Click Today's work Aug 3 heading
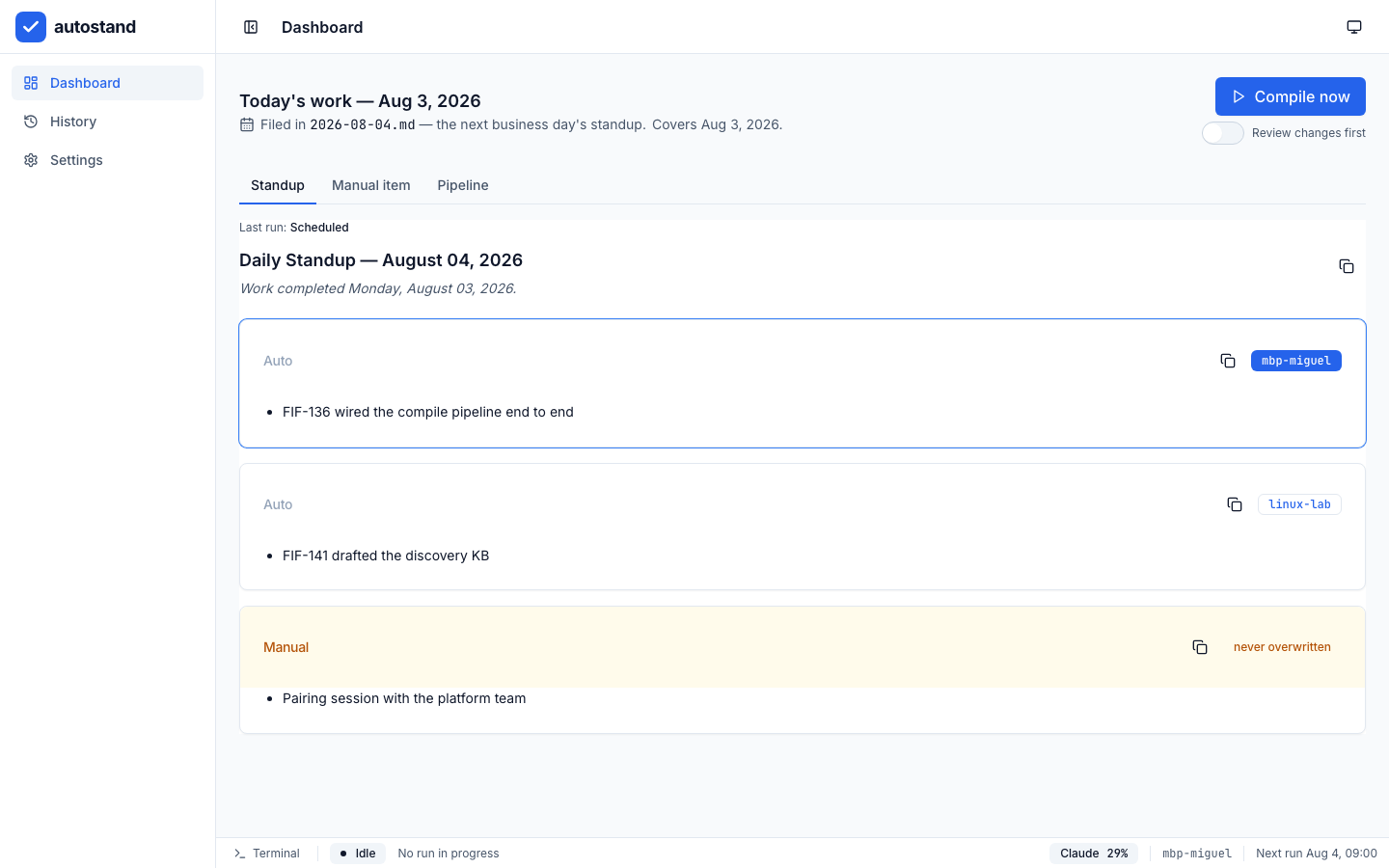This screenshot has width=1389, height=868. 360,101
